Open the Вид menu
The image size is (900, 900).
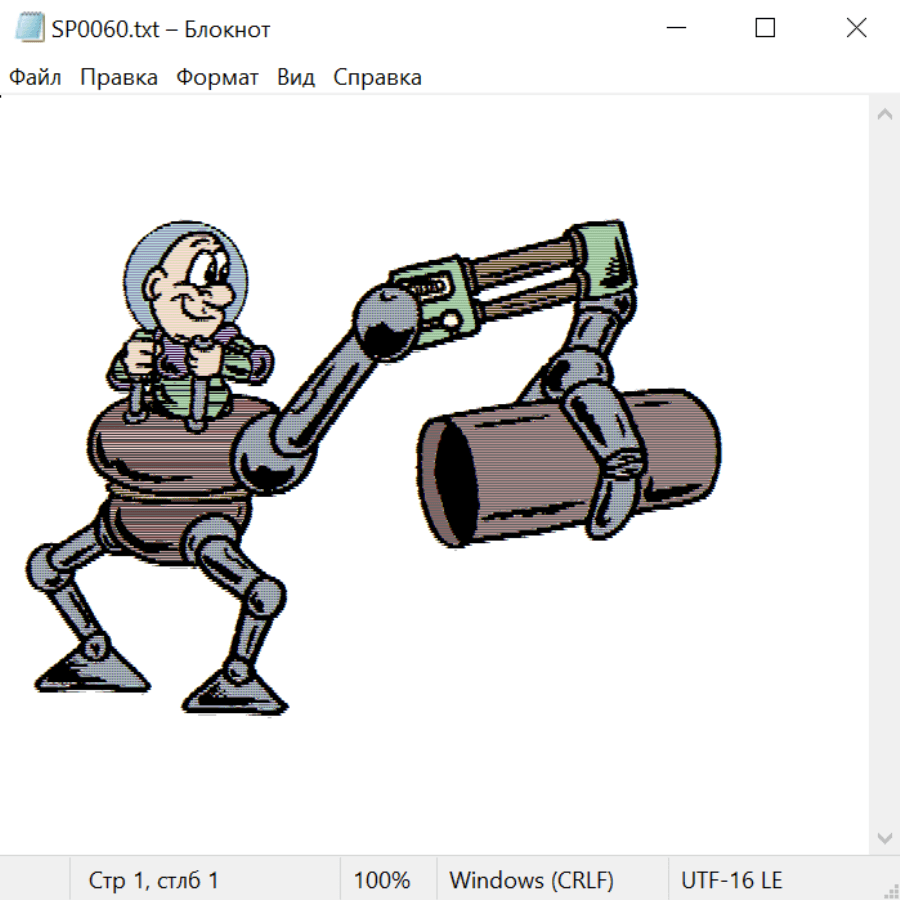(295, 78)
